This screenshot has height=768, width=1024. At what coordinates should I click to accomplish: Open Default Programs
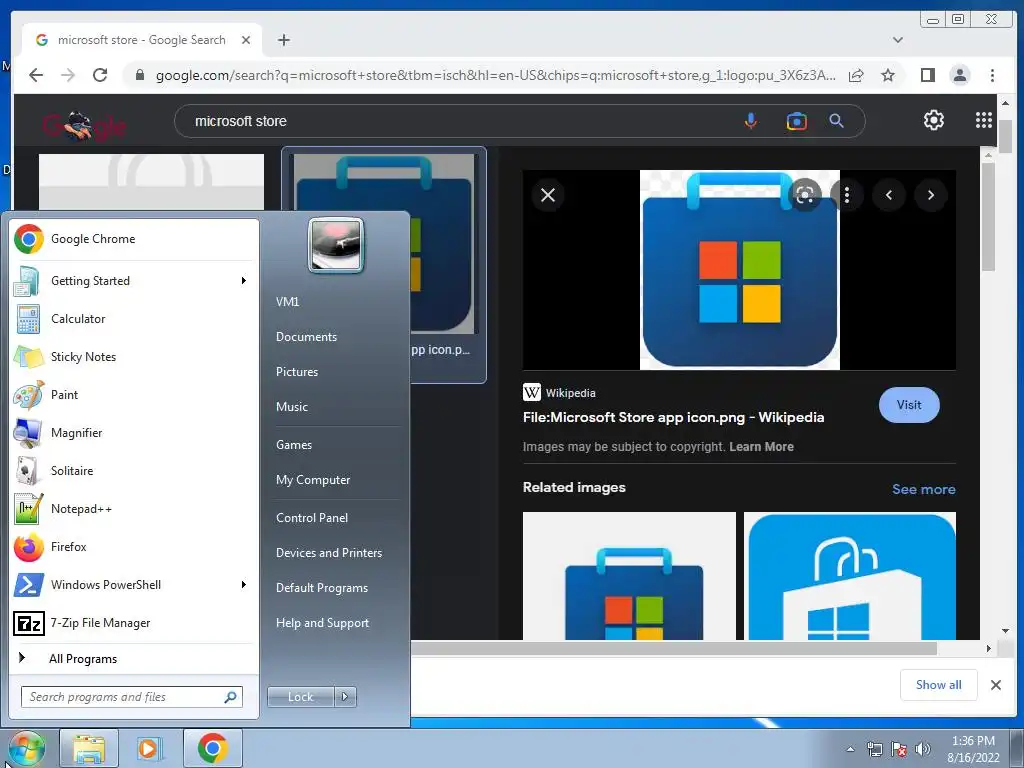pyautogui.click(x=322, y=588)
